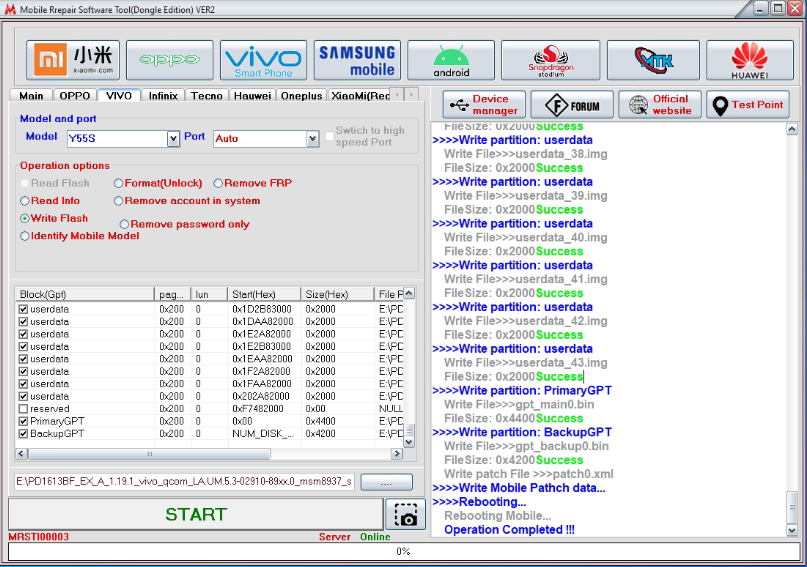Click the green START button

[x=196, y=514]
